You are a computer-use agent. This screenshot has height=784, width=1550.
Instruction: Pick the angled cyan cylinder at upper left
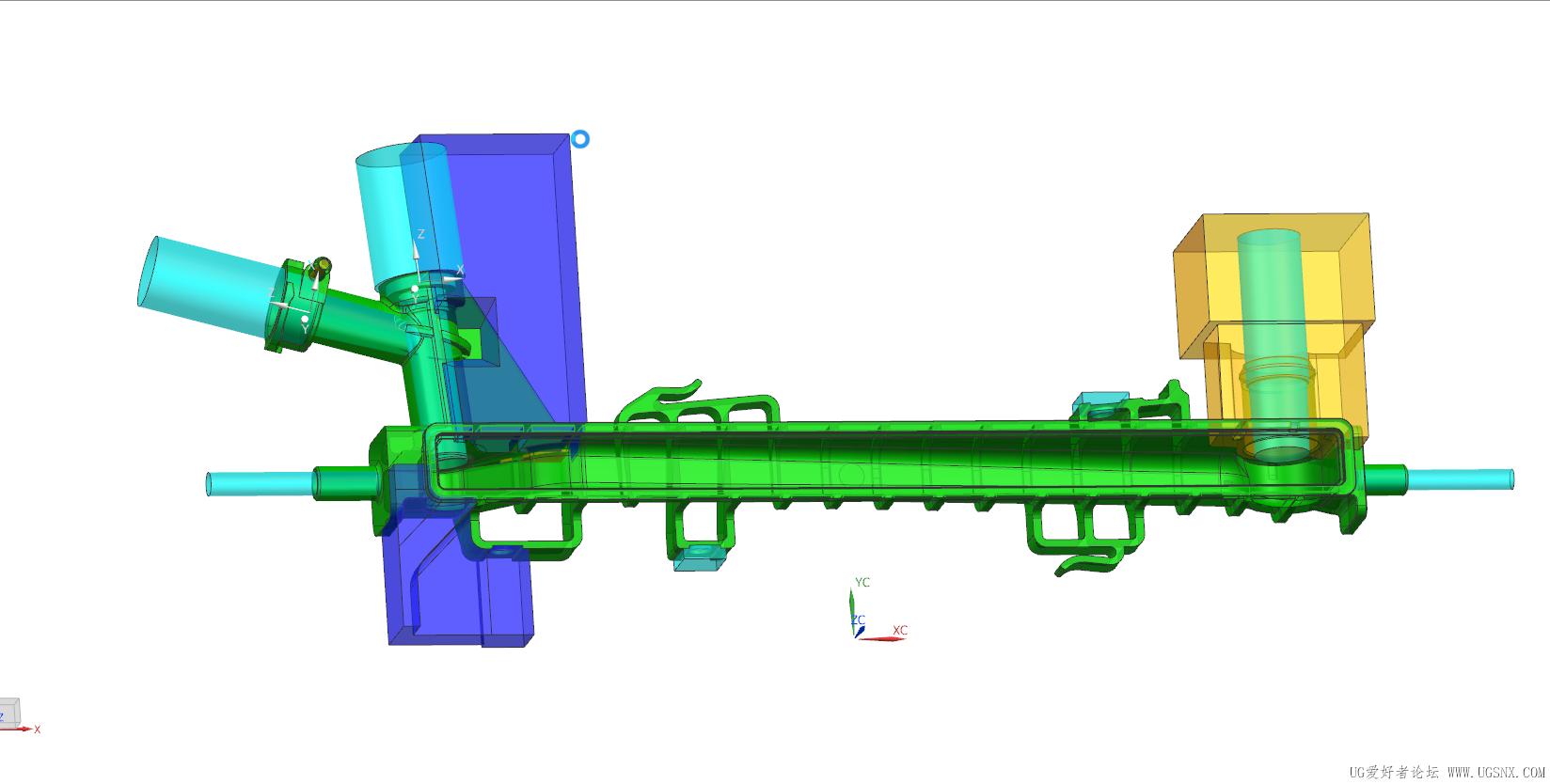pos(212,287)
